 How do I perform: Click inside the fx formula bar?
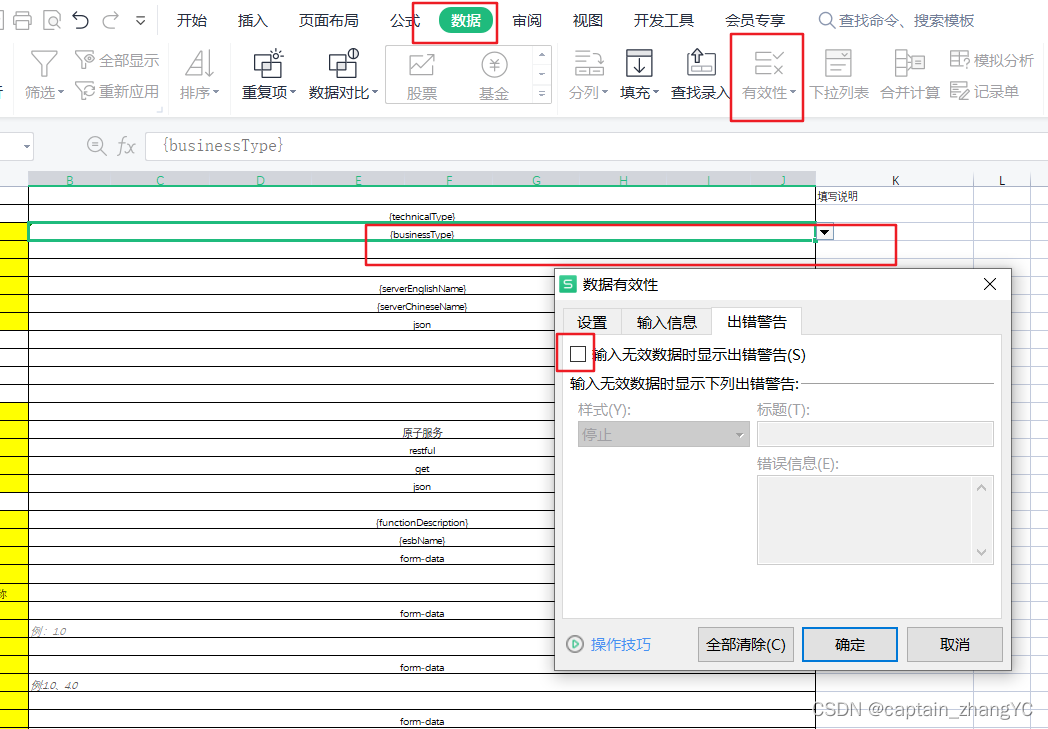point(300,145)
